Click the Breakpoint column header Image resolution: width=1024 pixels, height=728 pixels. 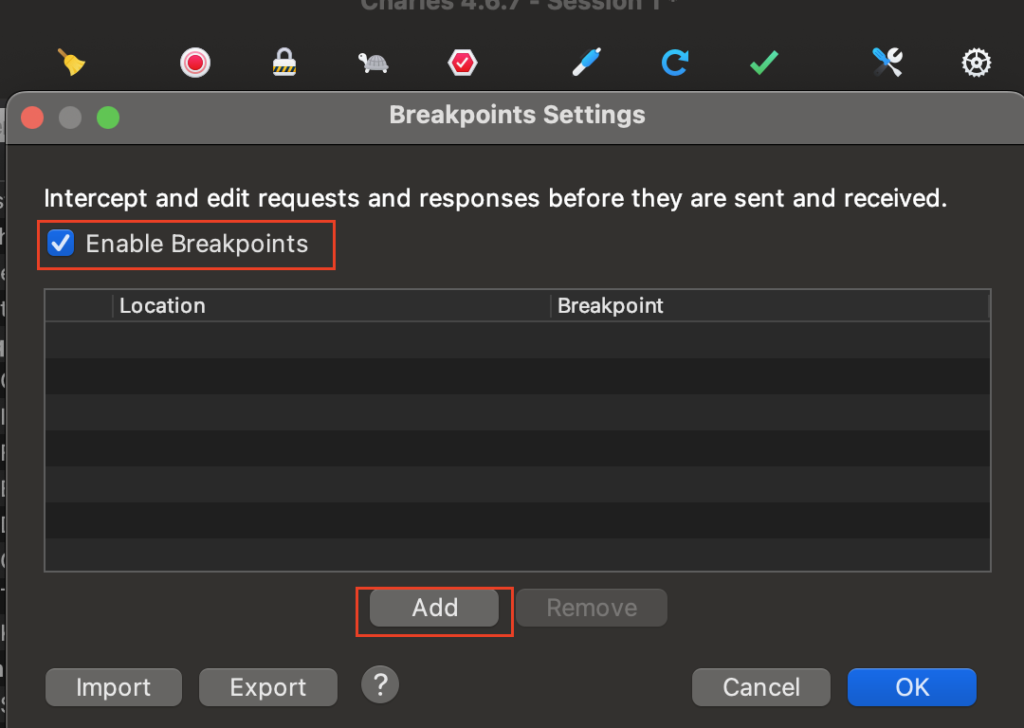pyautogui.click(x=768, y=306)
